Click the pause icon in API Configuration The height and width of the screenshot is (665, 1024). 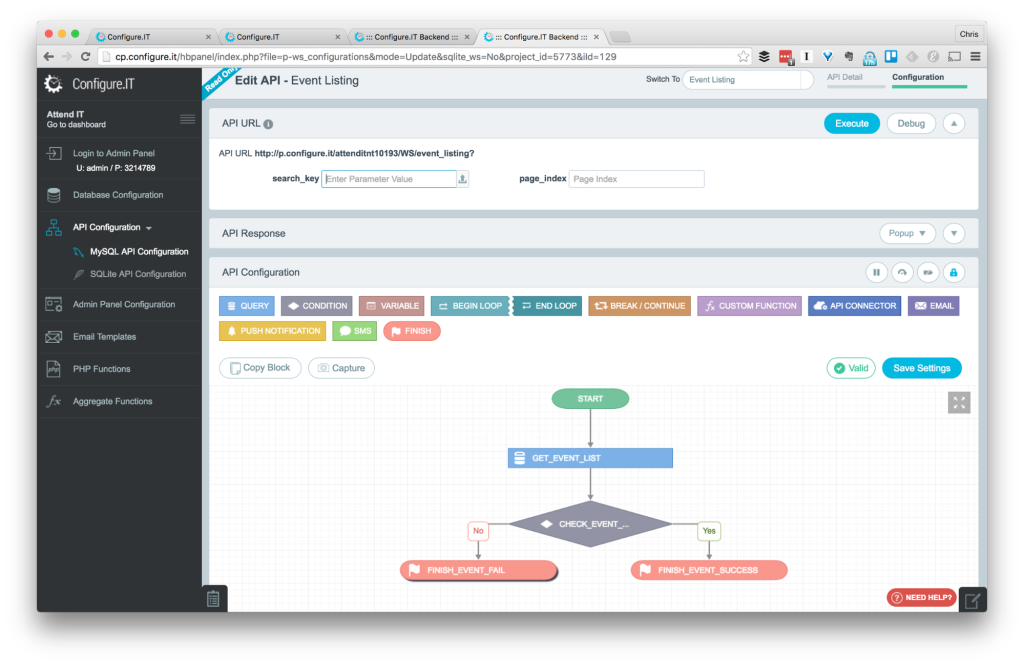pyautogui.click(x=876, y=272)
